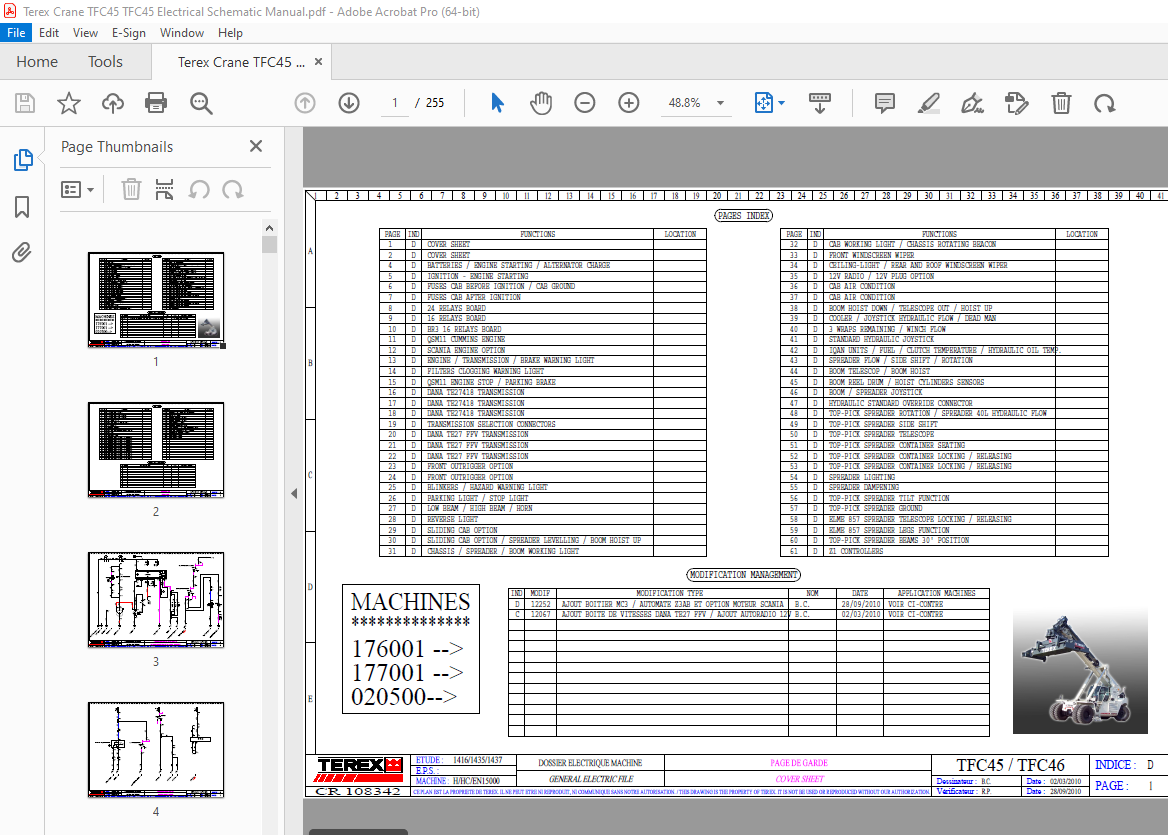Upload file to cloud icon
Viewport: 1168px width, 835px height.
[x=112, y=103]
